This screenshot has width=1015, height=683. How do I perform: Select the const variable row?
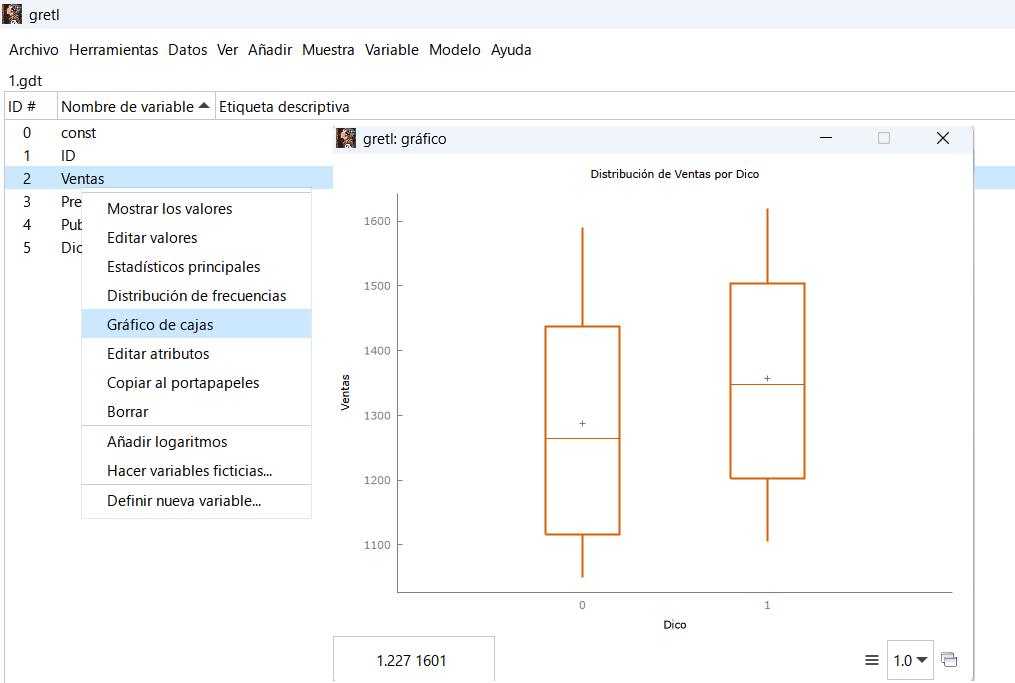pyautogui.click(x=78, y=132)
